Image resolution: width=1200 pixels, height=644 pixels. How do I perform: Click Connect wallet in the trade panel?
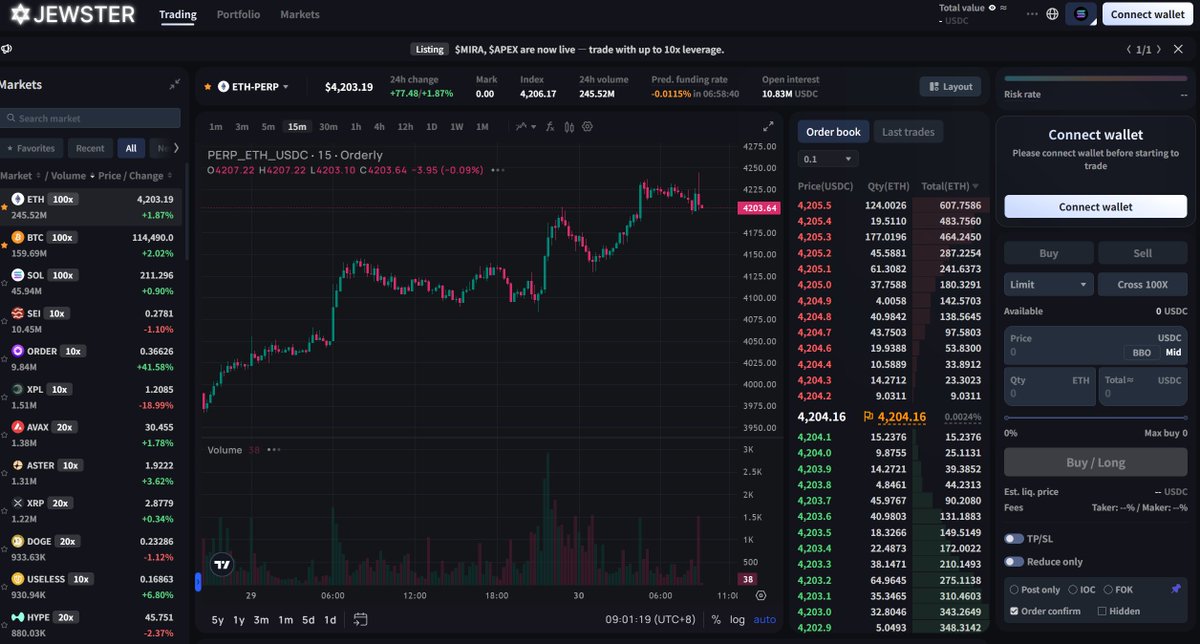click(x=1096, y=207)
